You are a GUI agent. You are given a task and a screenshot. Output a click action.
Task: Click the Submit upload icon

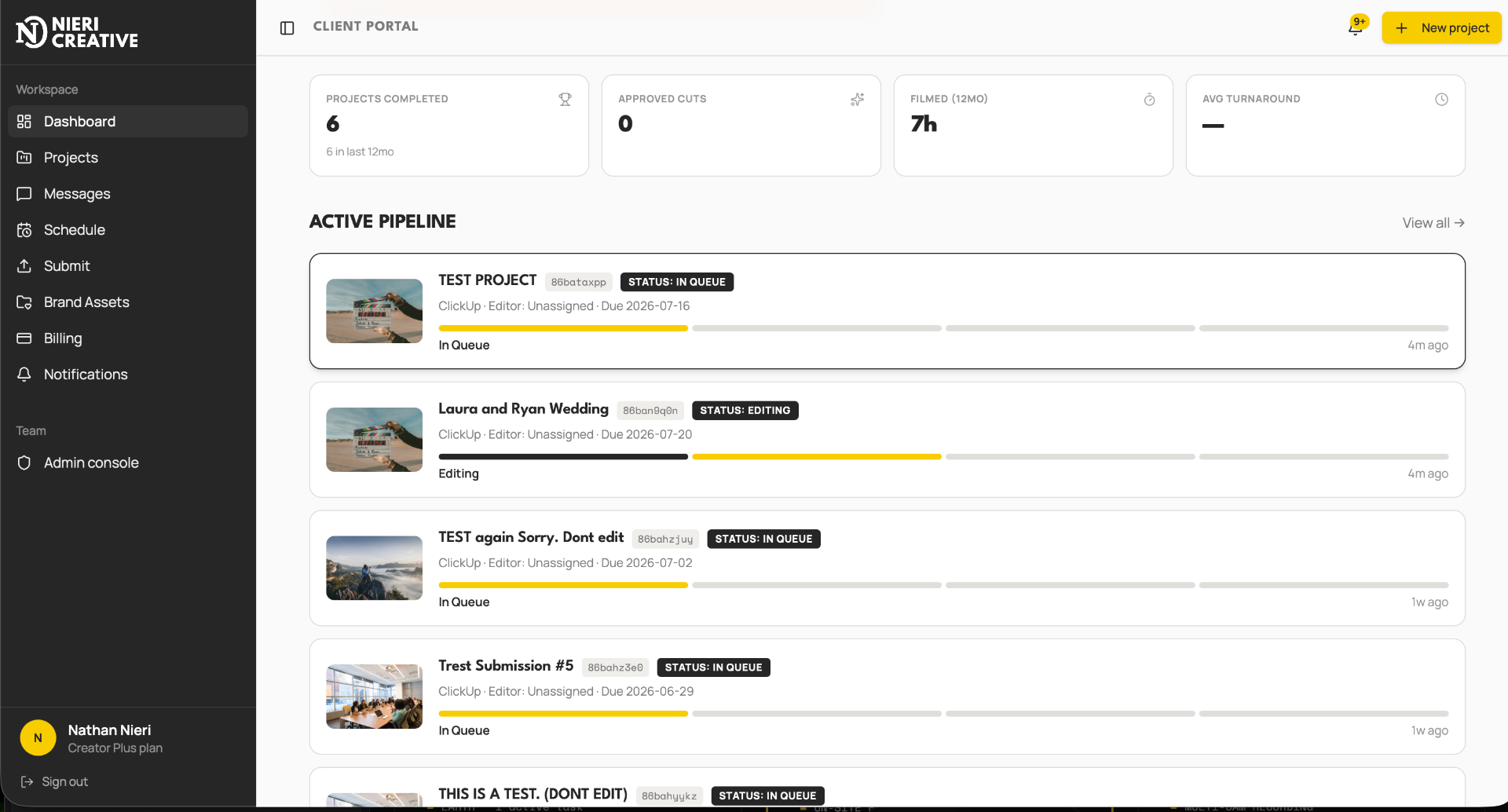coord(24,266)
